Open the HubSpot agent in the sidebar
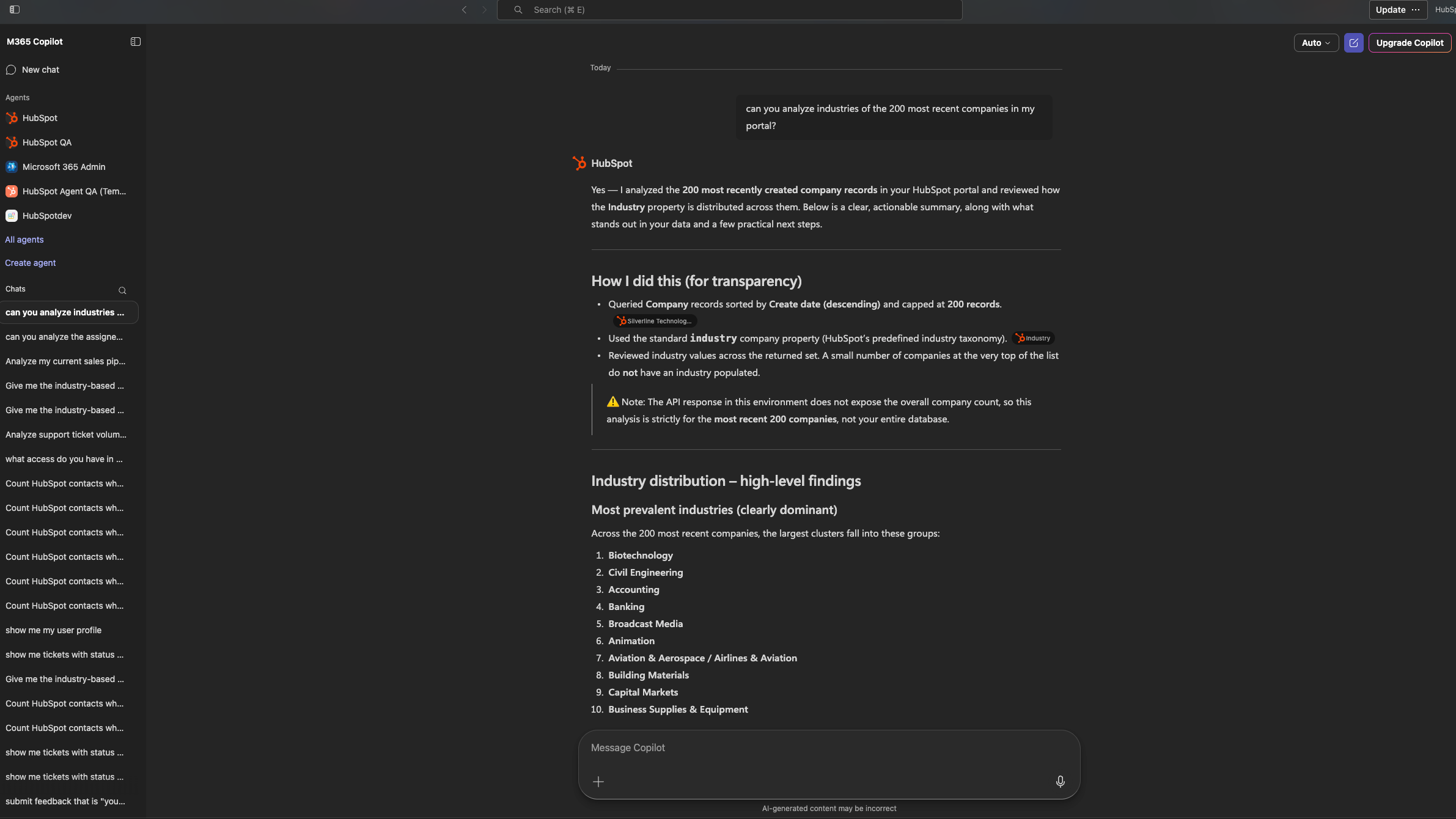 pos(40,118)
